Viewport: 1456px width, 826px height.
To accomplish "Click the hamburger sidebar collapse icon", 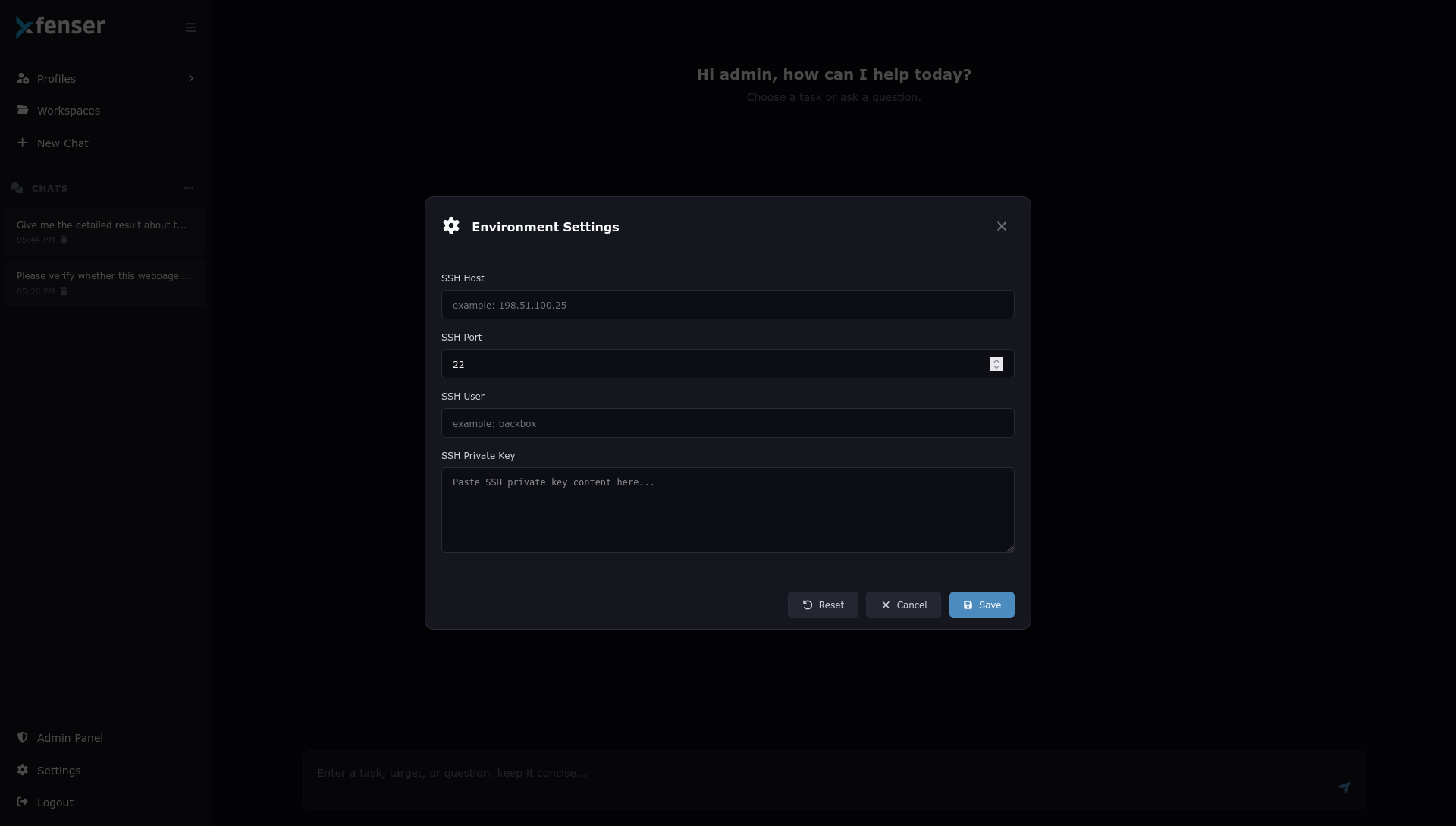I will coord(190,27).
